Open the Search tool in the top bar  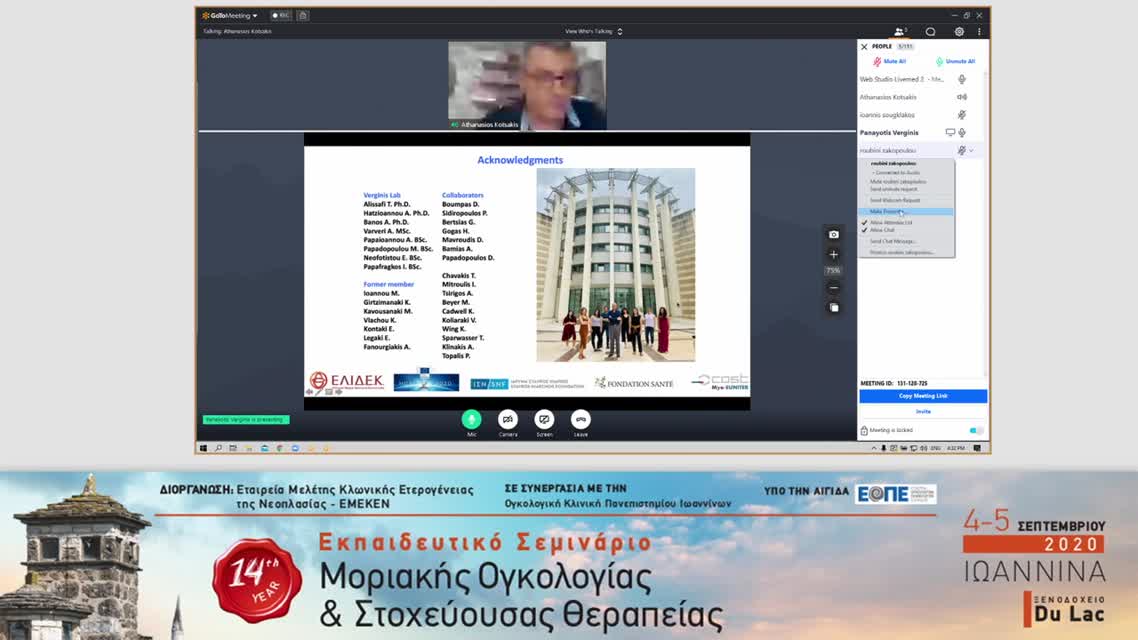[x=929, y=31]
